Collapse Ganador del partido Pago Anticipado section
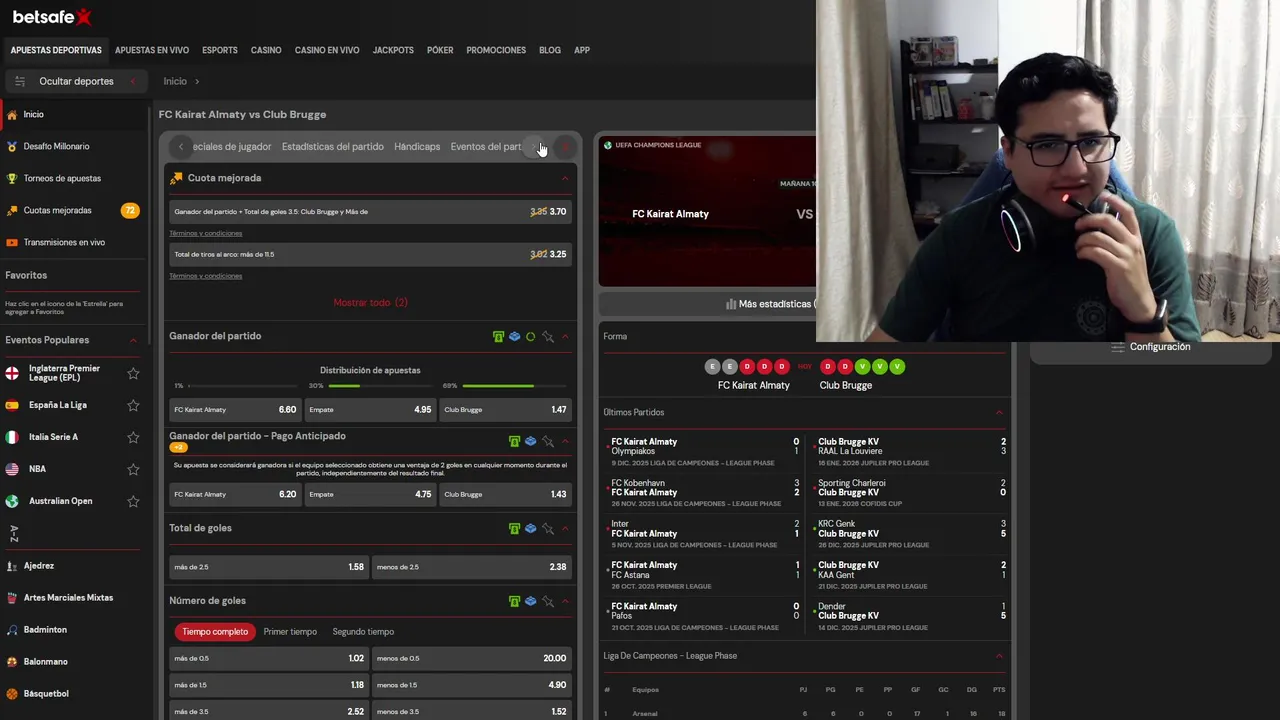Viewport: 1280px width, 720px height. [565, 442]
